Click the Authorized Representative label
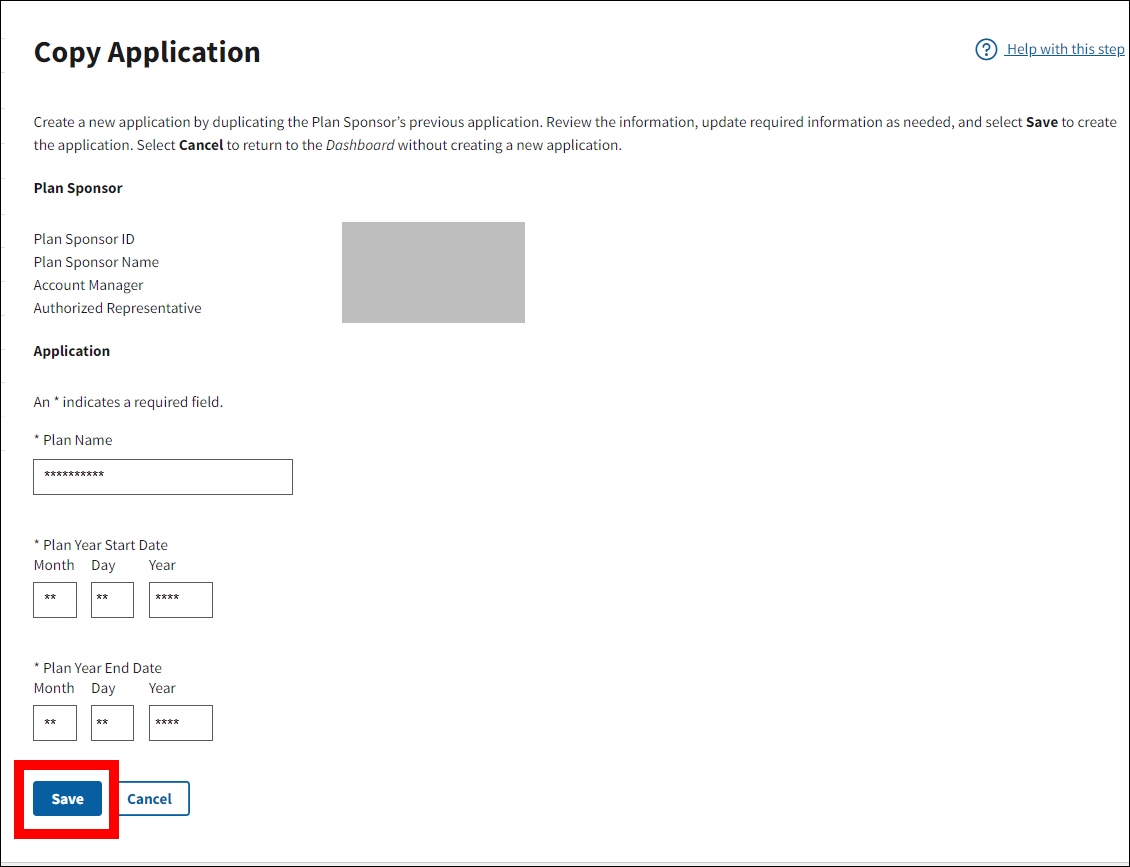The height and width of the screenshot is (867, 1130). 117,308
